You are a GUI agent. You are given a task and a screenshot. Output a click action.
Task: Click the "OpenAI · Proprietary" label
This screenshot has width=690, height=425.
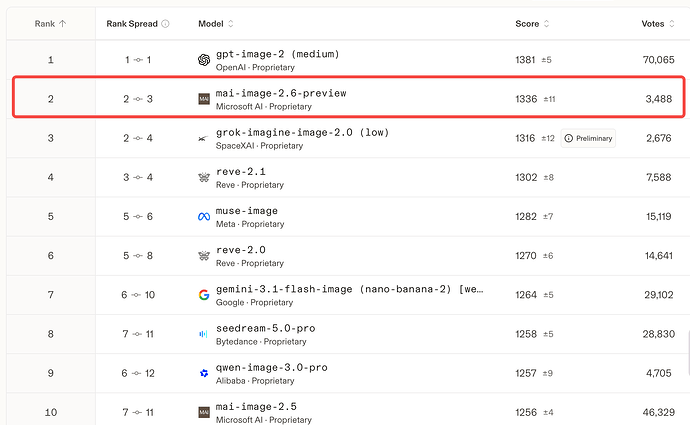point(255,67)
